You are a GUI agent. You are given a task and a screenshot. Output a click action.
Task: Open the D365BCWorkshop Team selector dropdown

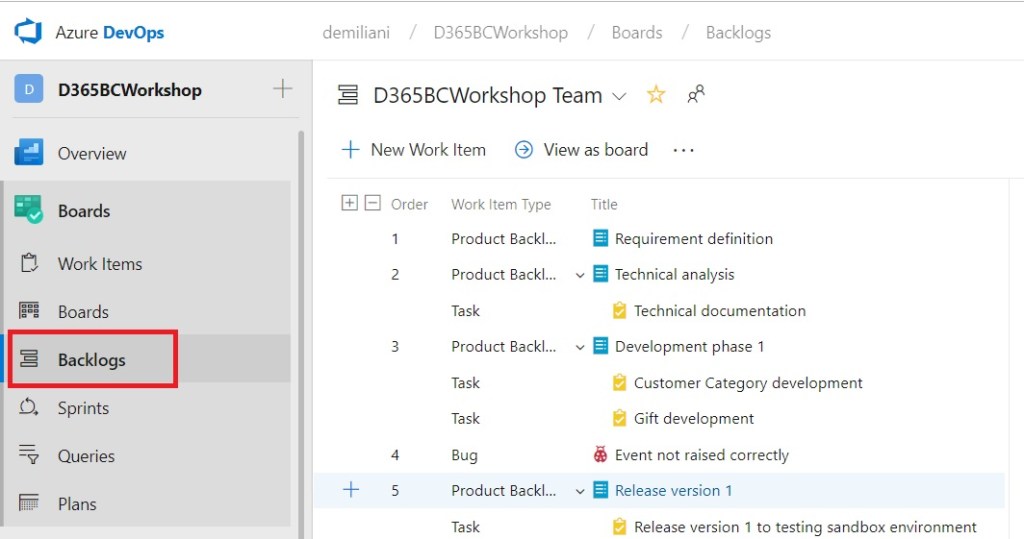618,97
